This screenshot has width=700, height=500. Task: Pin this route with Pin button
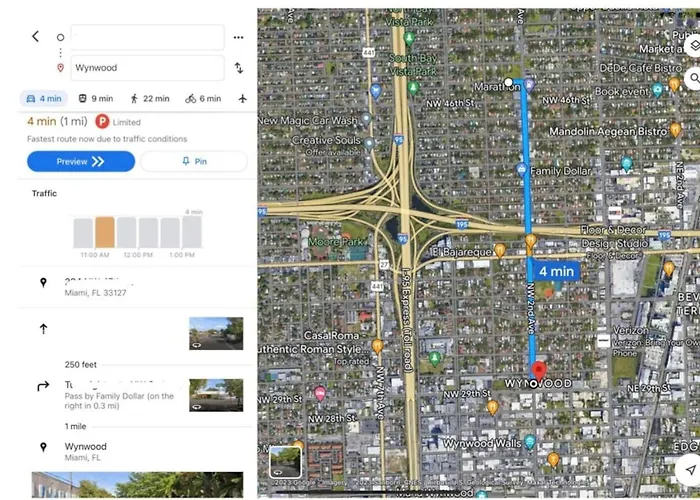point(194,162)
